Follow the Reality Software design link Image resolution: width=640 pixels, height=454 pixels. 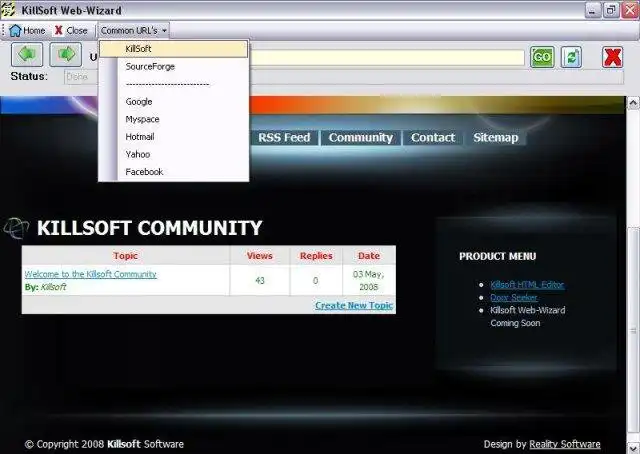(564, 444)
